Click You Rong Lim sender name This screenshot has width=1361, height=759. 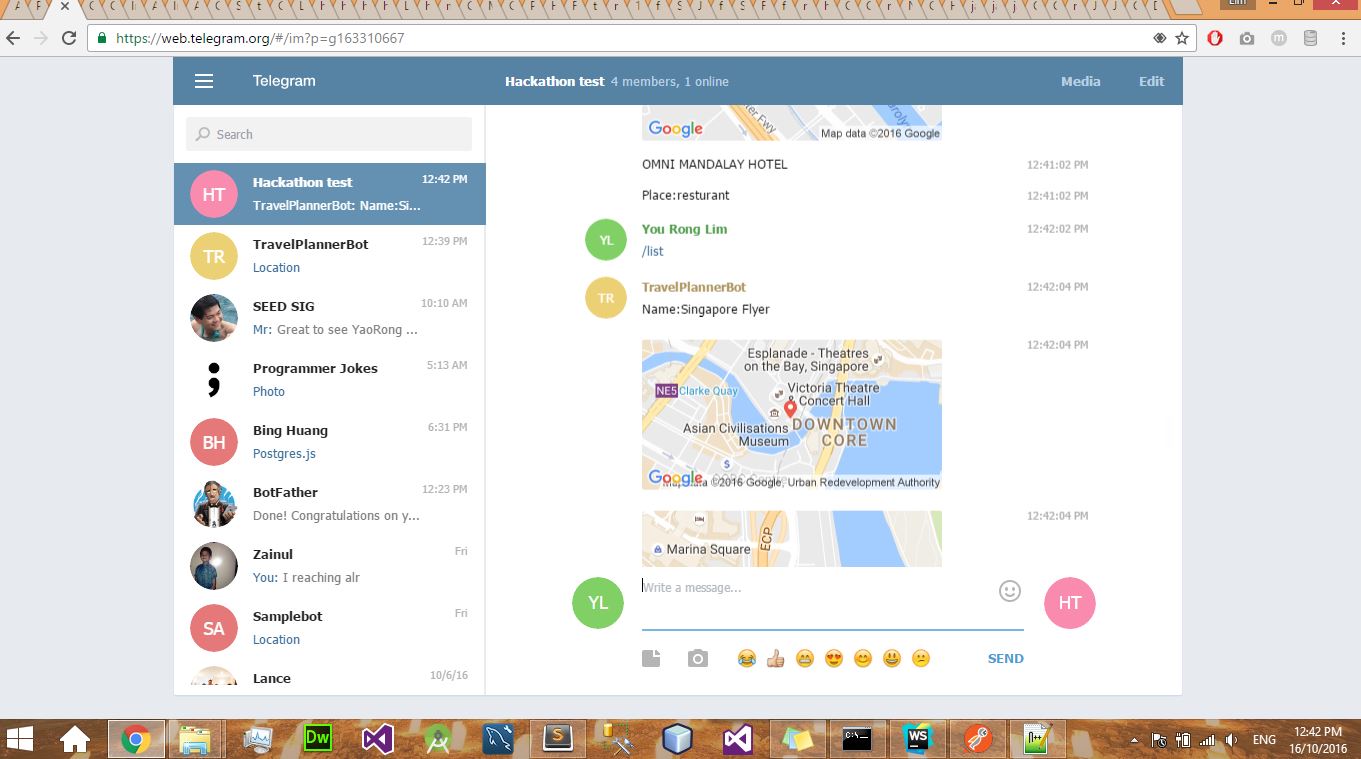(x=684, y=229)
